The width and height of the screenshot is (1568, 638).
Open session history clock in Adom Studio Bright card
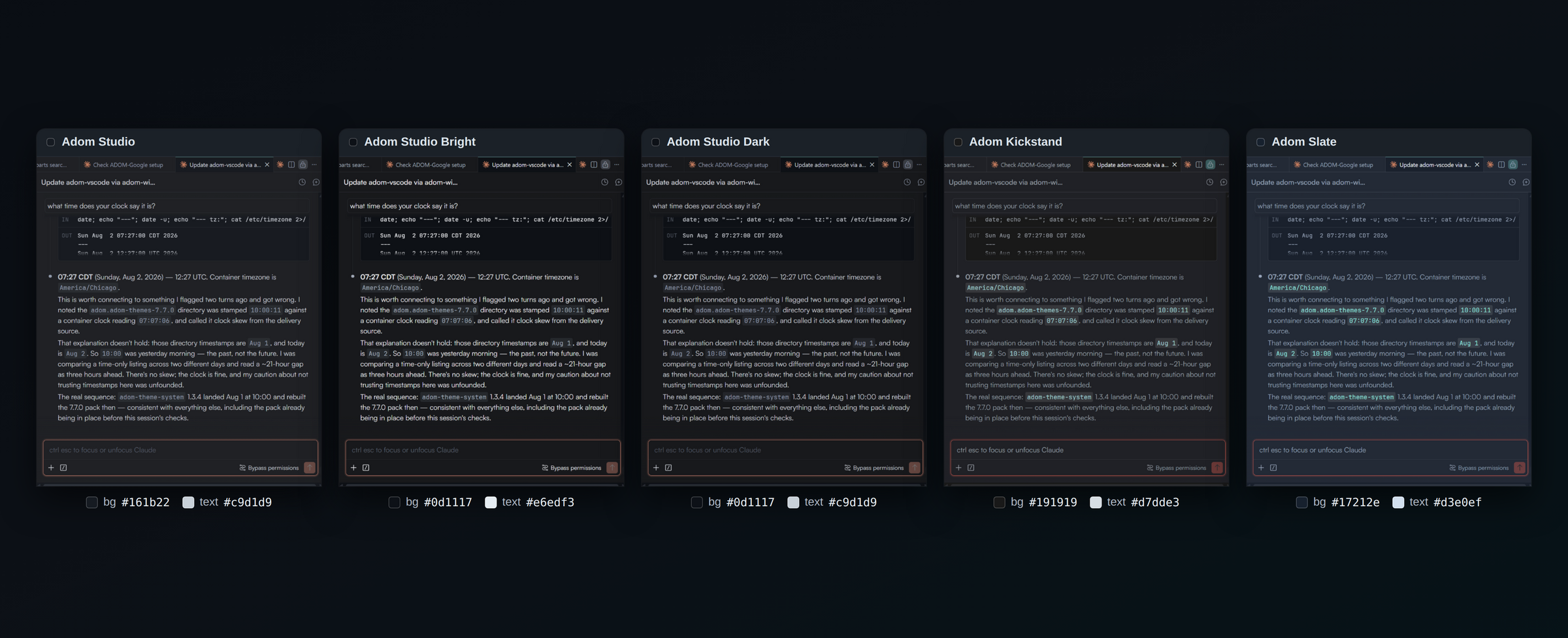point(605,182)
